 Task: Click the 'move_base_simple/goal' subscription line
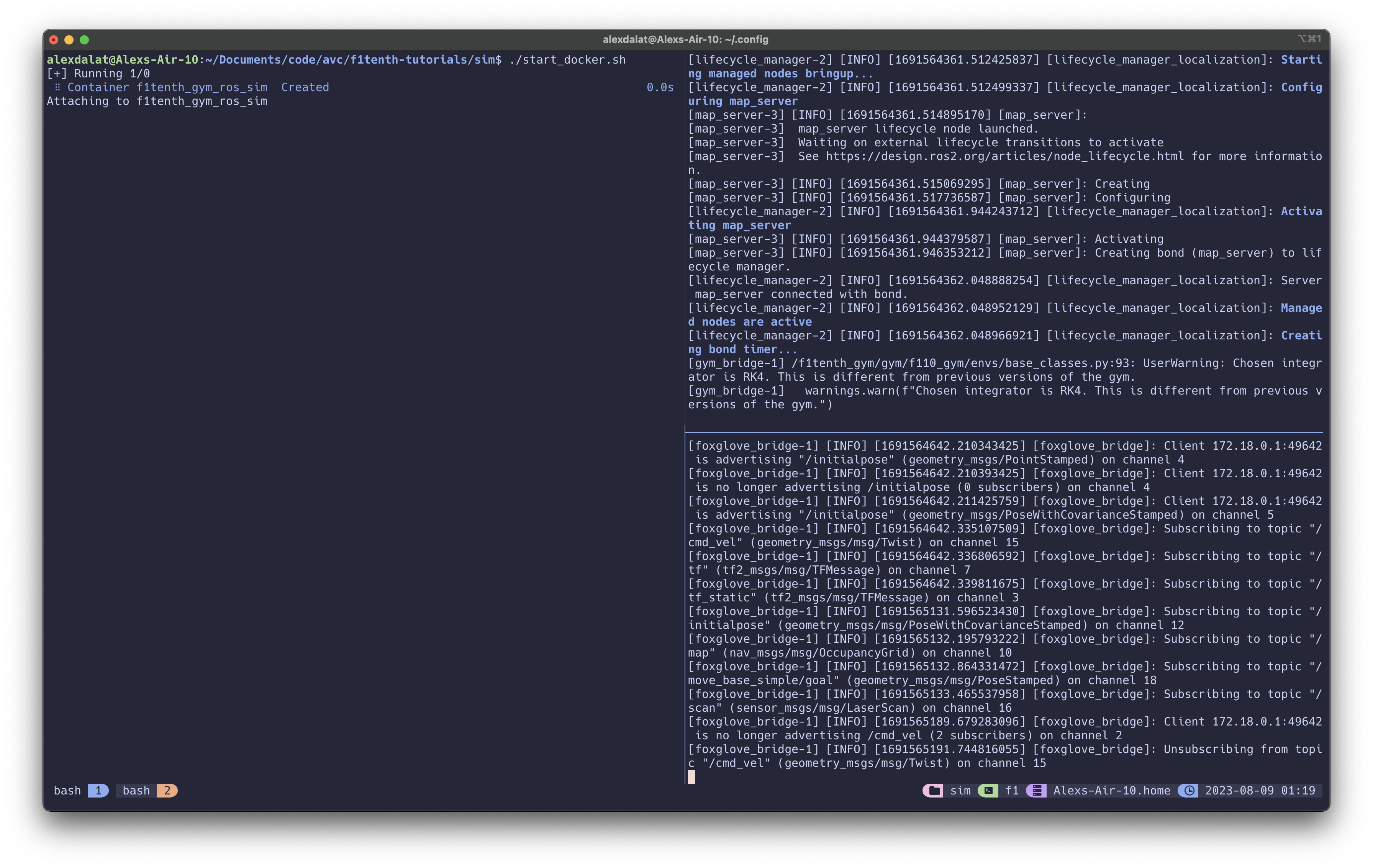click(1005, 673)
